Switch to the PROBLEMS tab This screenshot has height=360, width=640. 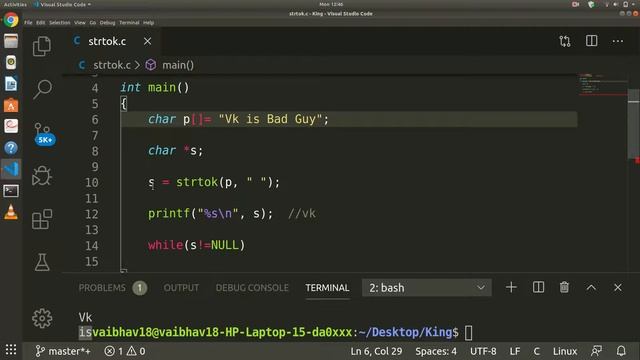click(102, 288)
